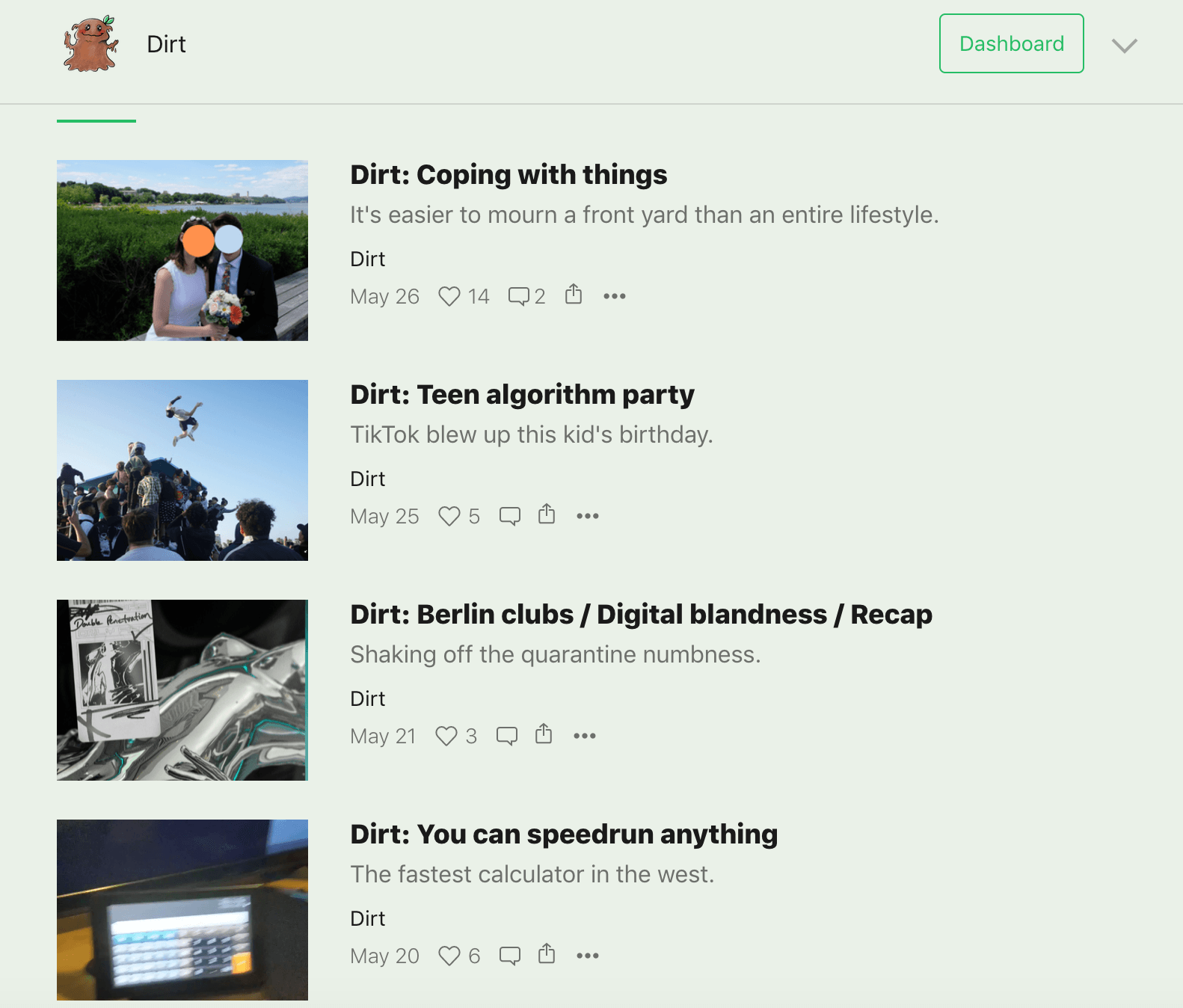Open the crowd jumping thumbnail image
Screen dimensions: 1183x1008
coord(182,470)
